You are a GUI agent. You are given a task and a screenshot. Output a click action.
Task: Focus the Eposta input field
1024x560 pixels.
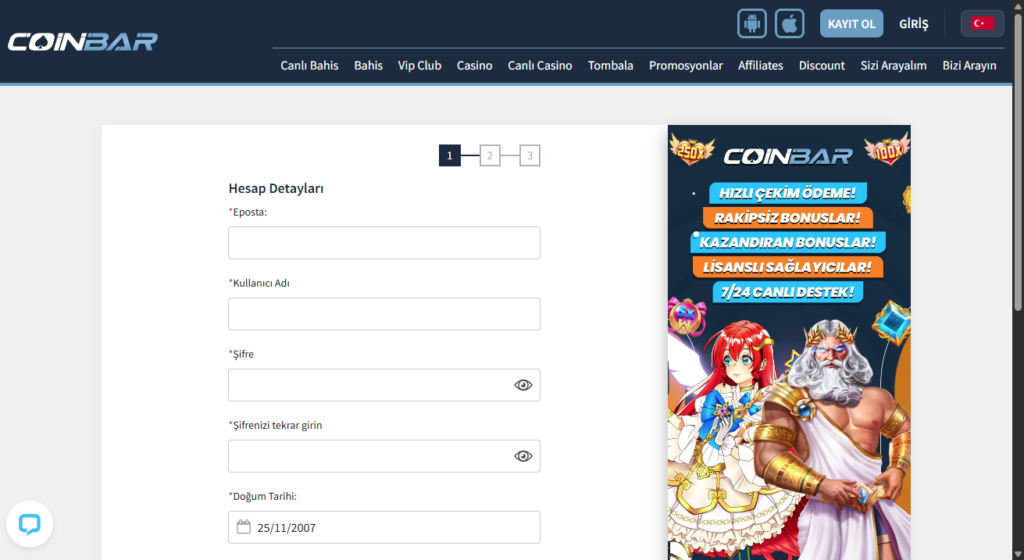pos(384,243)
